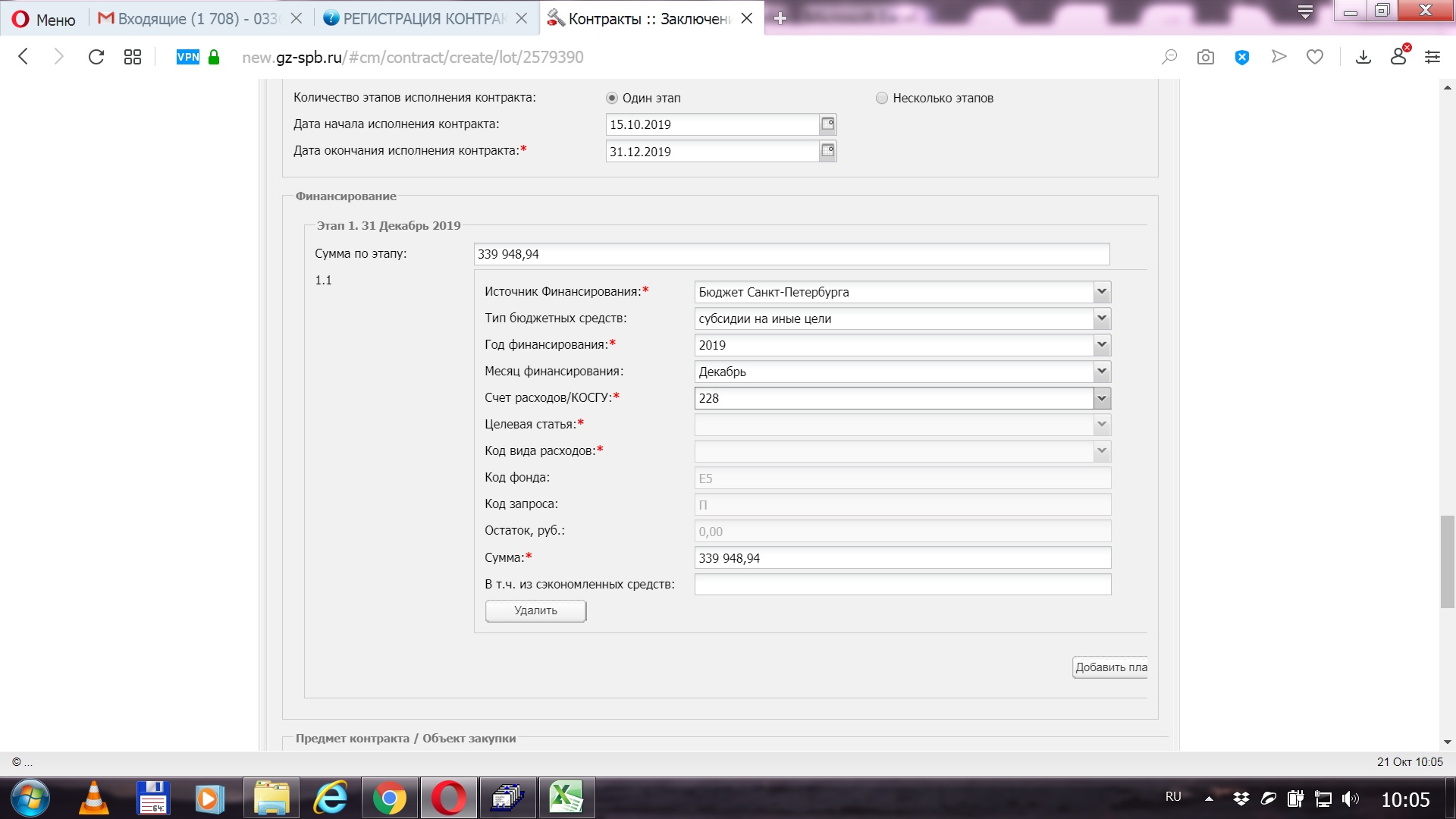Expand the Месяц финансирования dropdown

point(1102,372)
